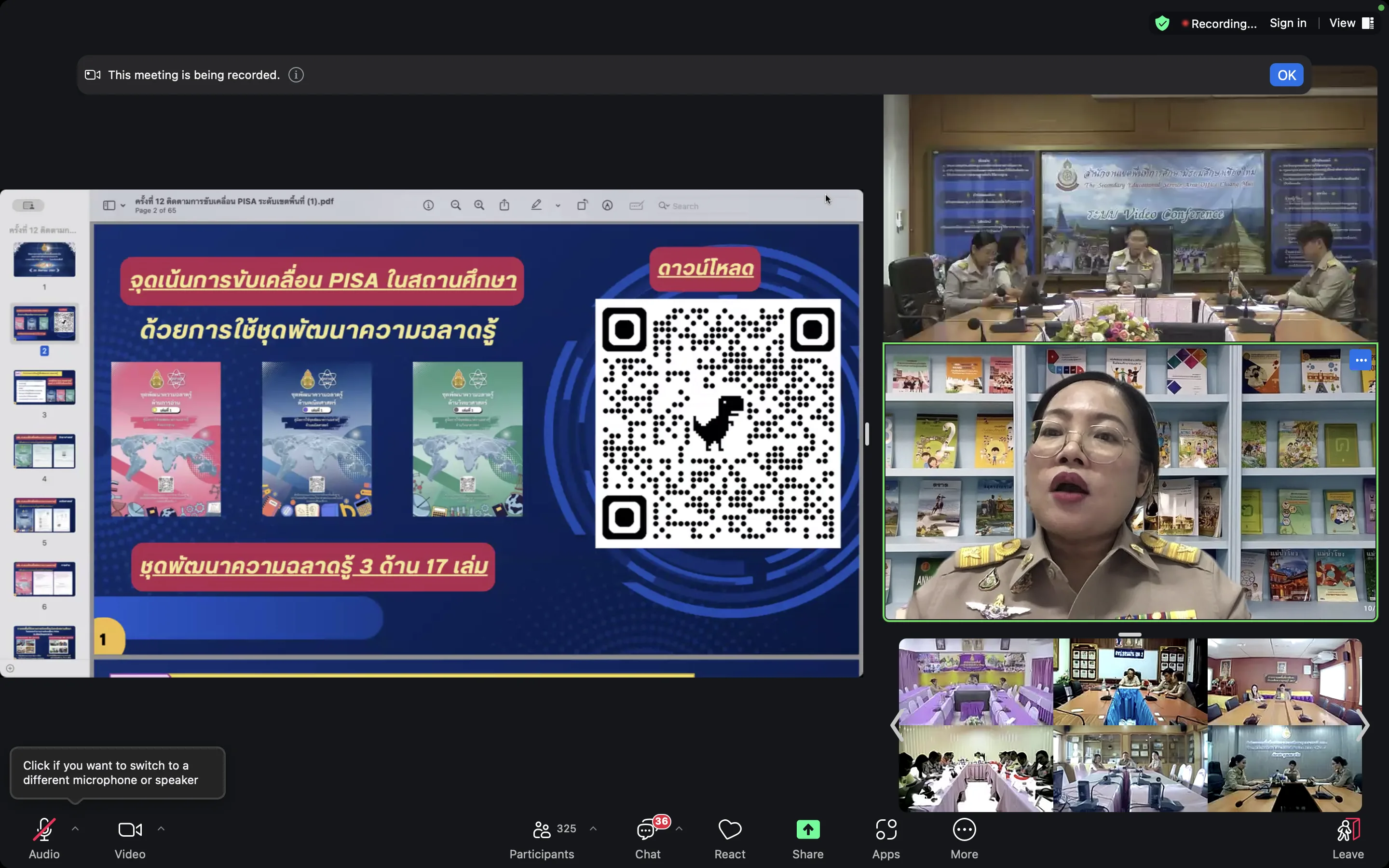Viewport: 1389px width, 868px height.
Task: Click the QR code on the shared slide
Action: pyautogui.click(x=718, y=424)
